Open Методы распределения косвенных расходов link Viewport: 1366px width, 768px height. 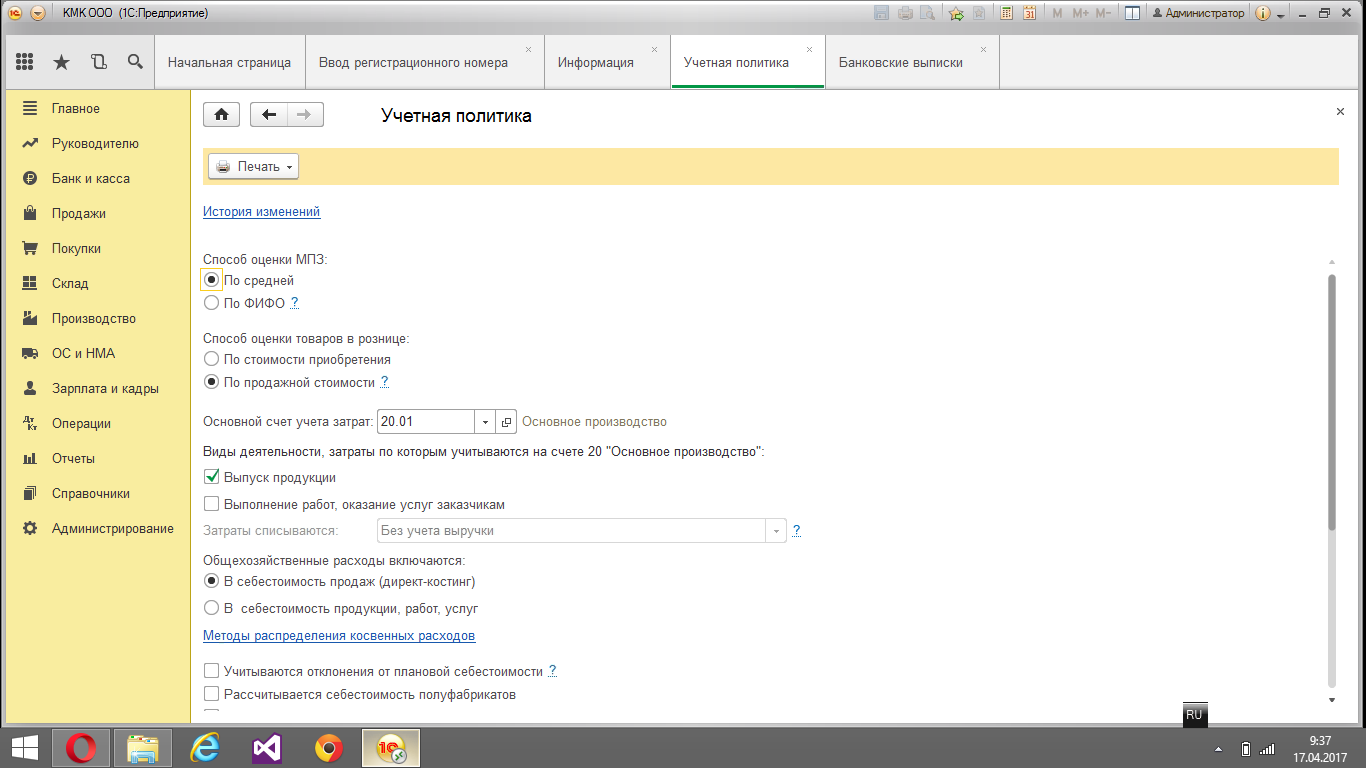[339, 636]
